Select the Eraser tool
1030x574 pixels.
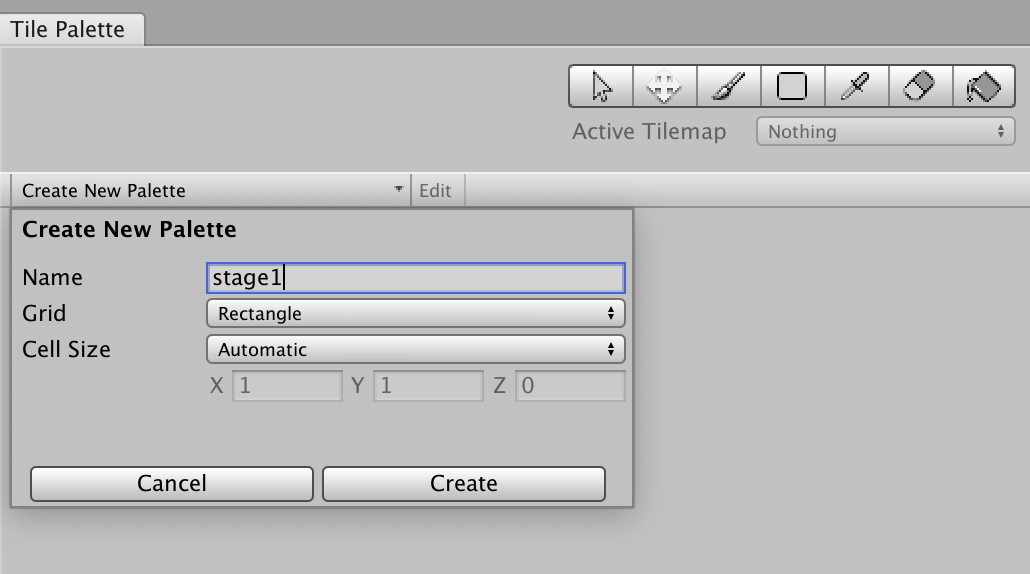click(919, 87)
